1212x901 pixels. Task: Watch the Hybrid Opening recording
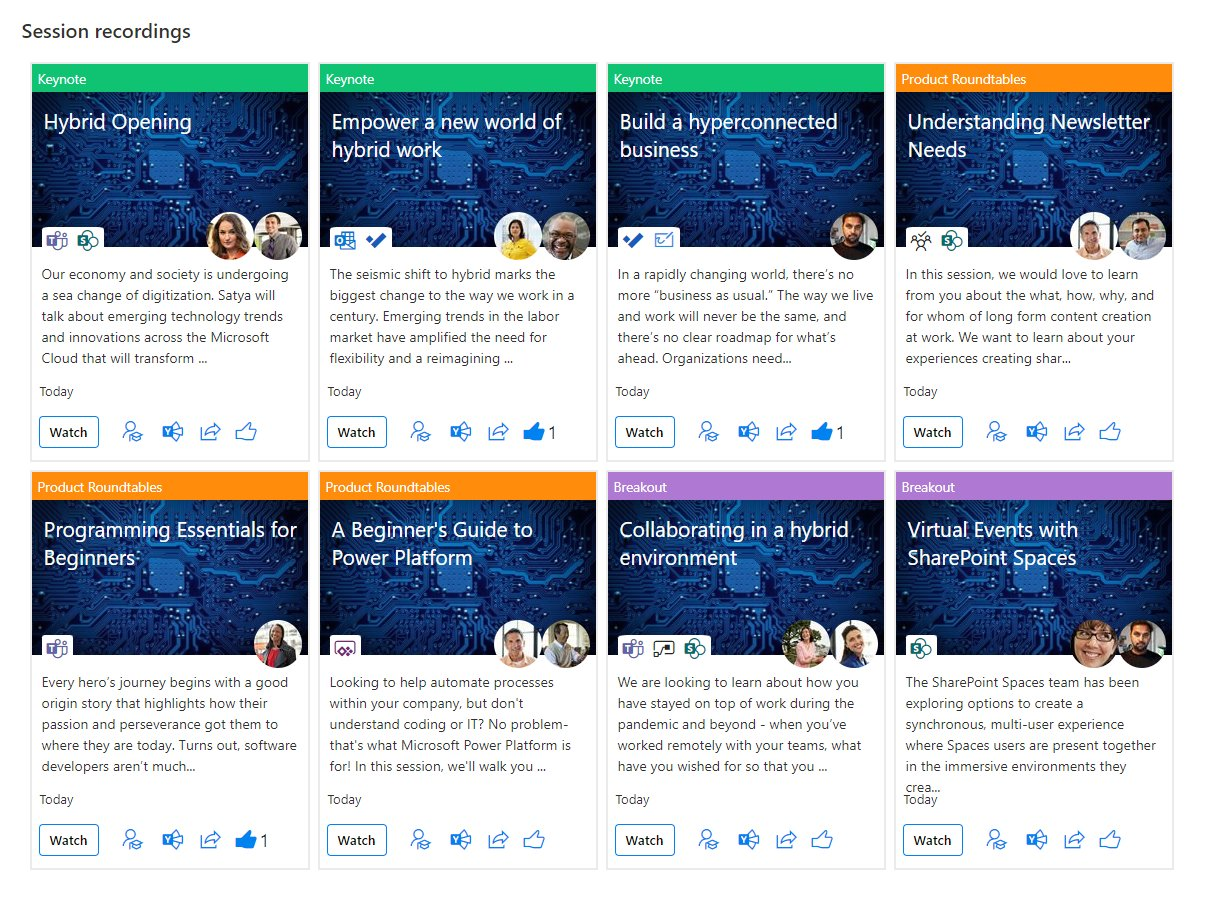pyautogui.click(x=69, y=432)
